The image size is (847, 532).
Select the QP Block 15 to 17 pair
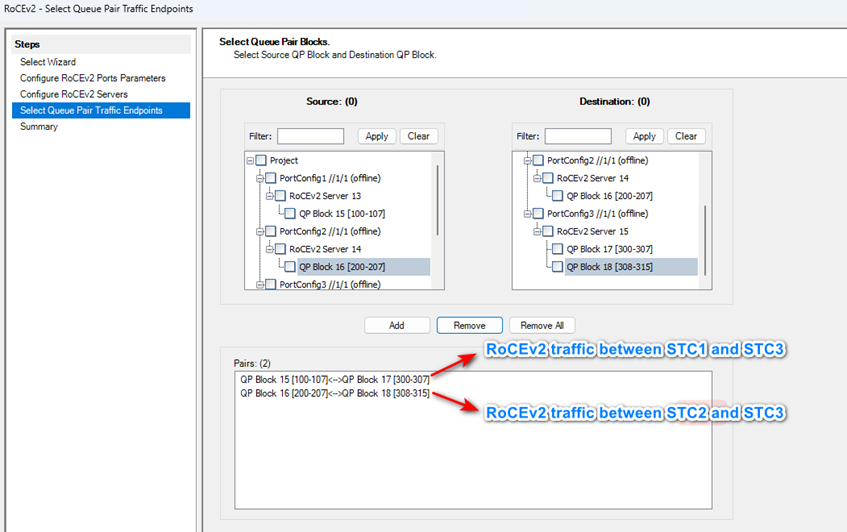pos(334,380)
